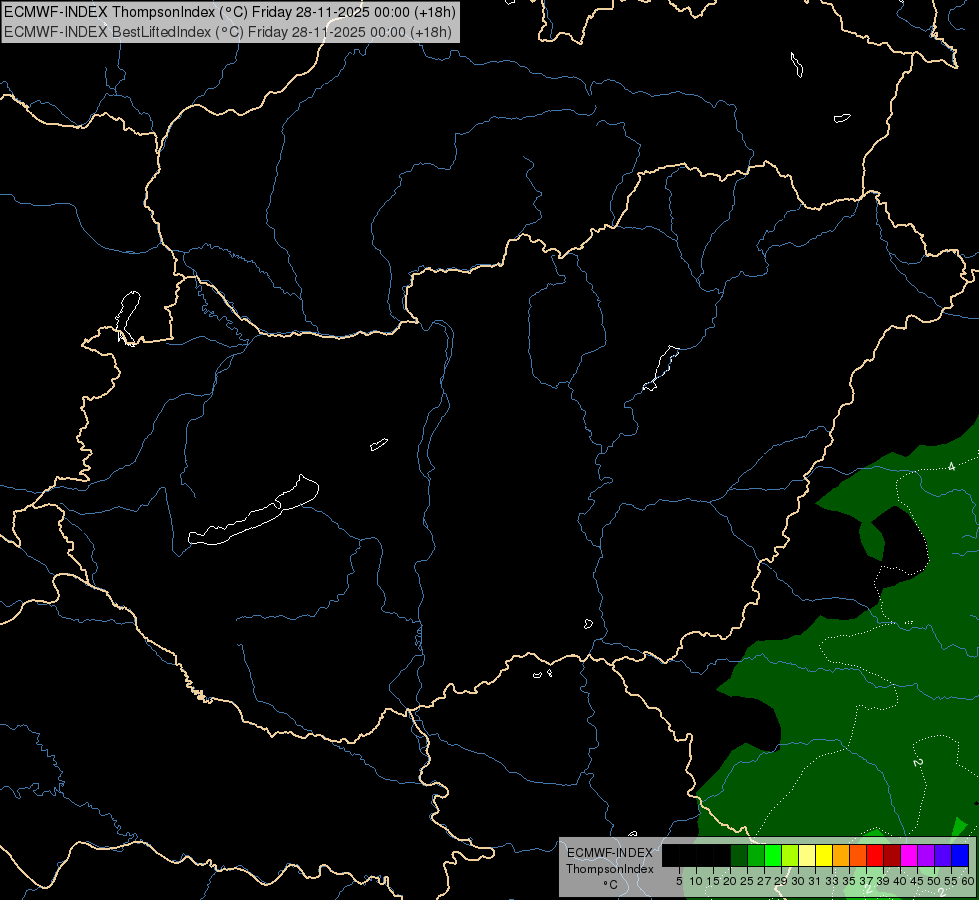This screenshot has width=979, height=900.
Task: Select the magenta 40–45 legend swatch
Action: point(908,856)
